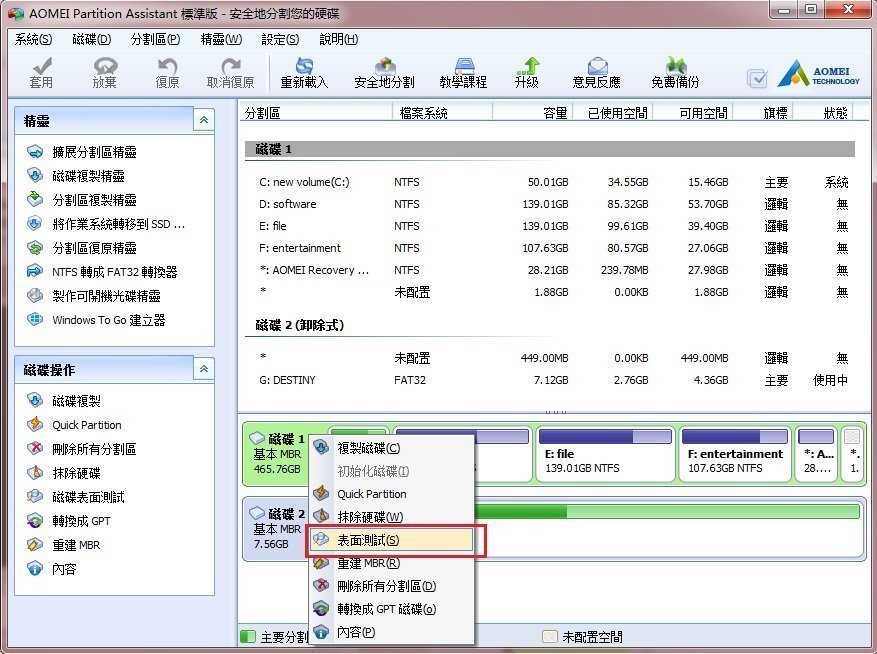This screenshot has height=654, width=877.
Task: Sort by the 旗標 column header
Action: (763, 113)
